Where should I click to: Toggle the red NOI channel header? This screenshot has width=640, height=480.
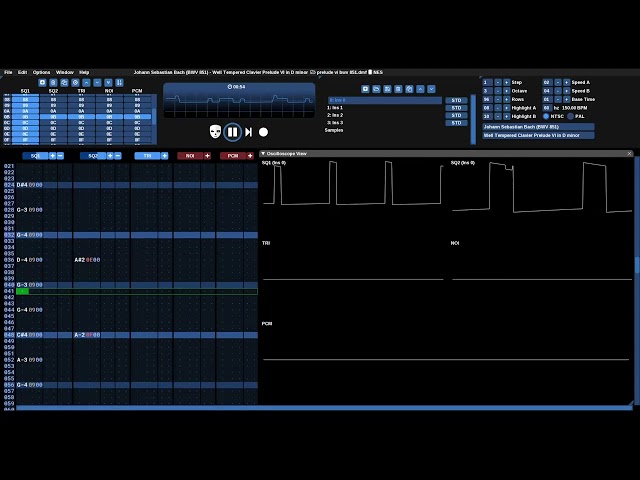190,156
